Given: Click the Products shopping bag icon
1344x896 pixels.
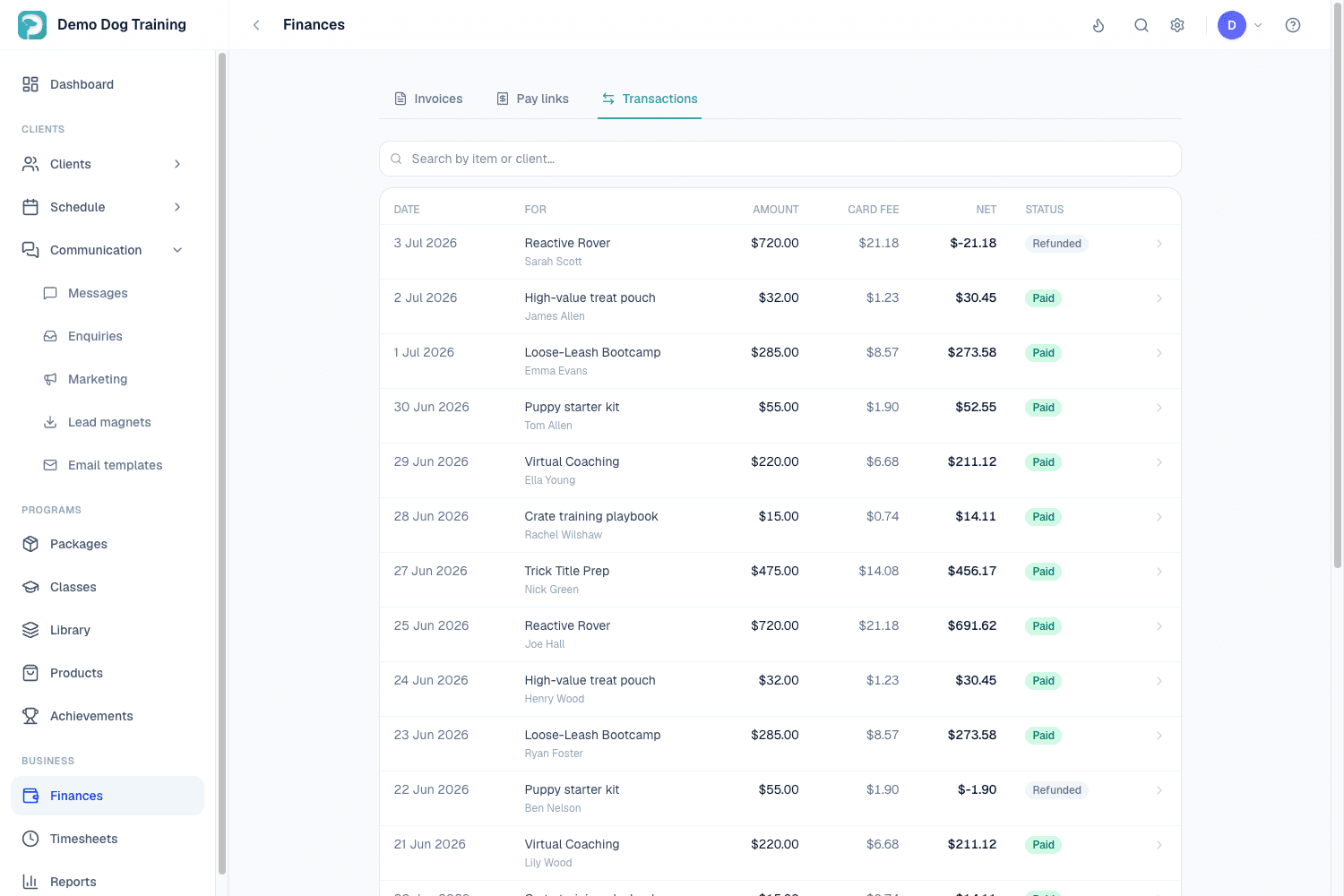Looking at the screenshot, I should coord(30,673).
